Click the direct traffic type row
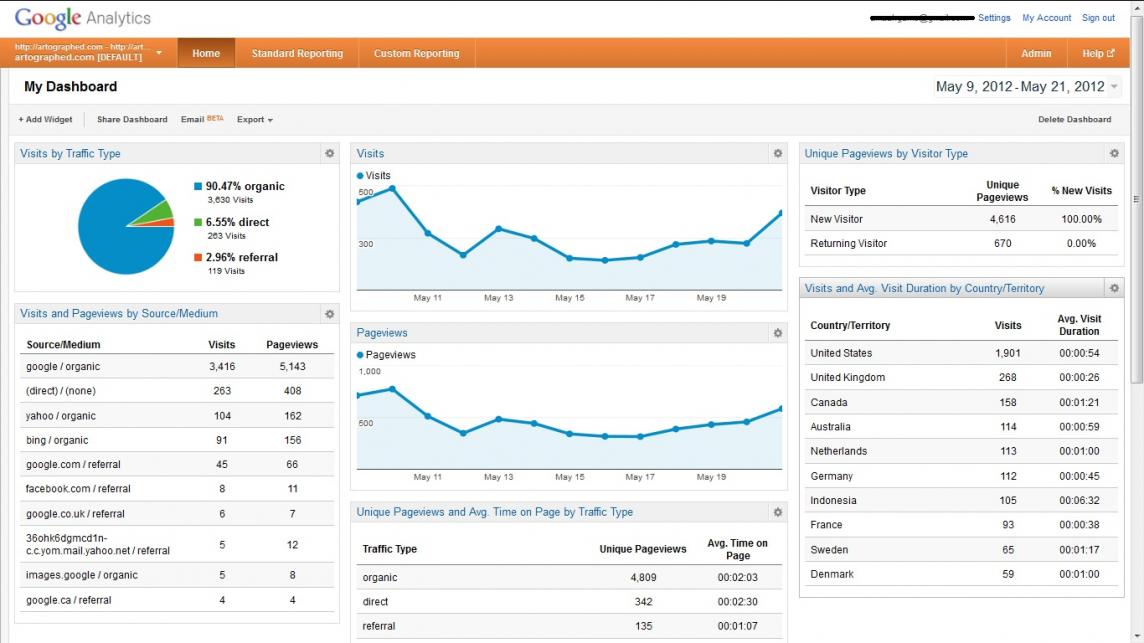 click(569, 602)
